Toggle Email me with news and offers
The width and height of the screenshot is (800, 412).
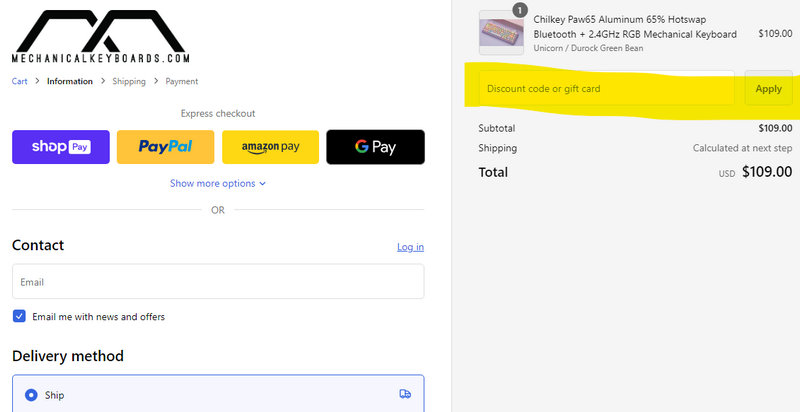pos(20,317)
